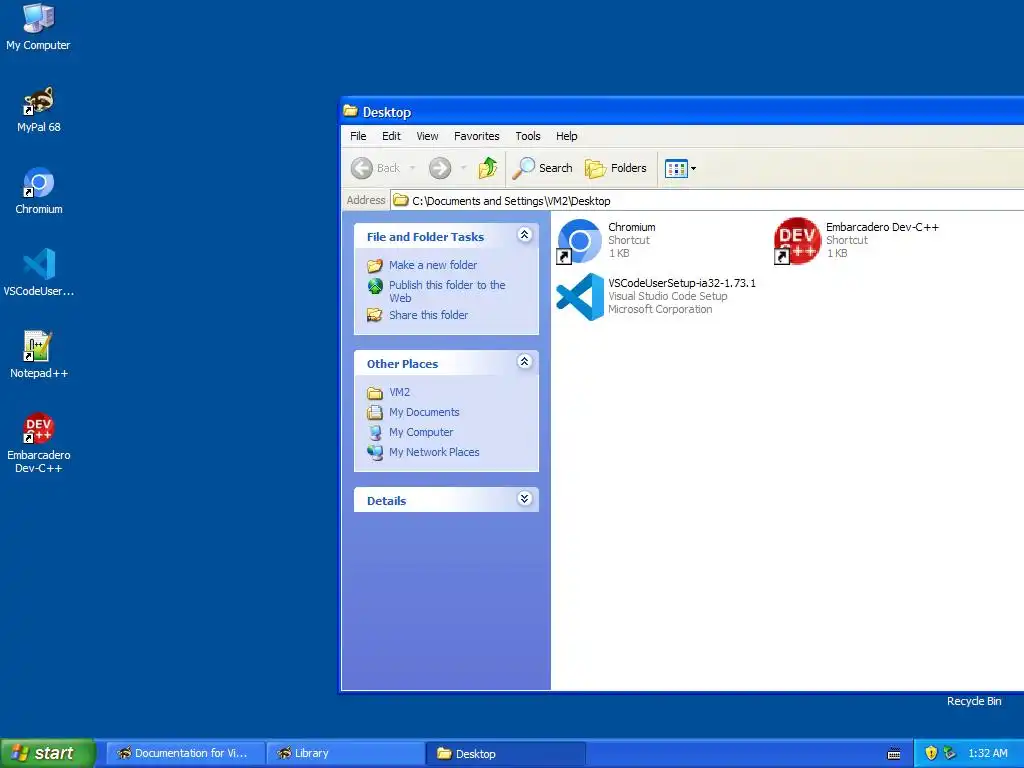
Task: Click security shield tray icon
Action: [931, 753]
